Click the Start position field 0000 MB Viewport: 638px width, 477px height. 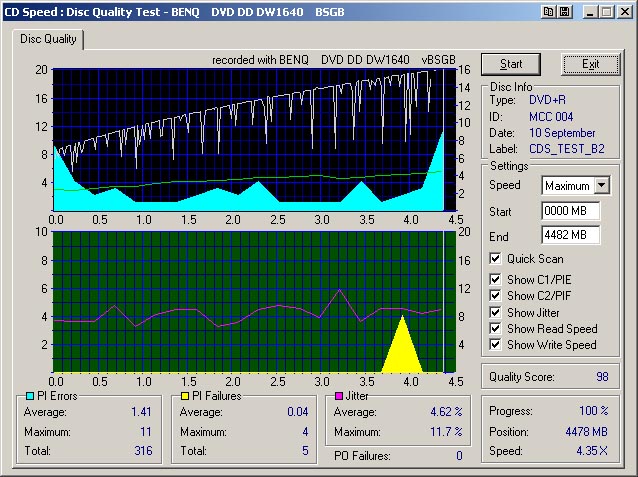[570, 211]
